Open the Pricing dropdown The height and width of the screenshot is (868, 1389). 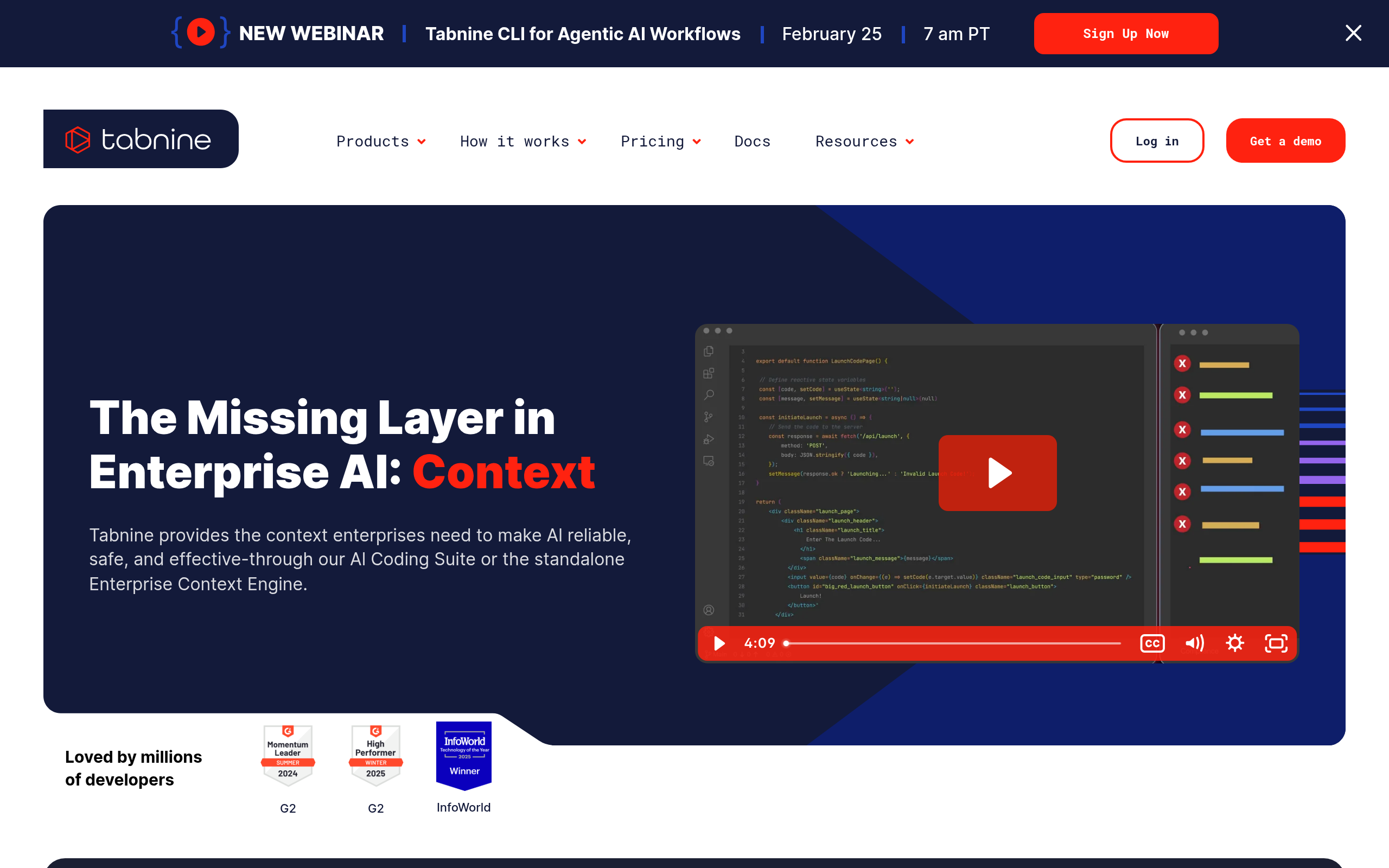click(660, 141)
